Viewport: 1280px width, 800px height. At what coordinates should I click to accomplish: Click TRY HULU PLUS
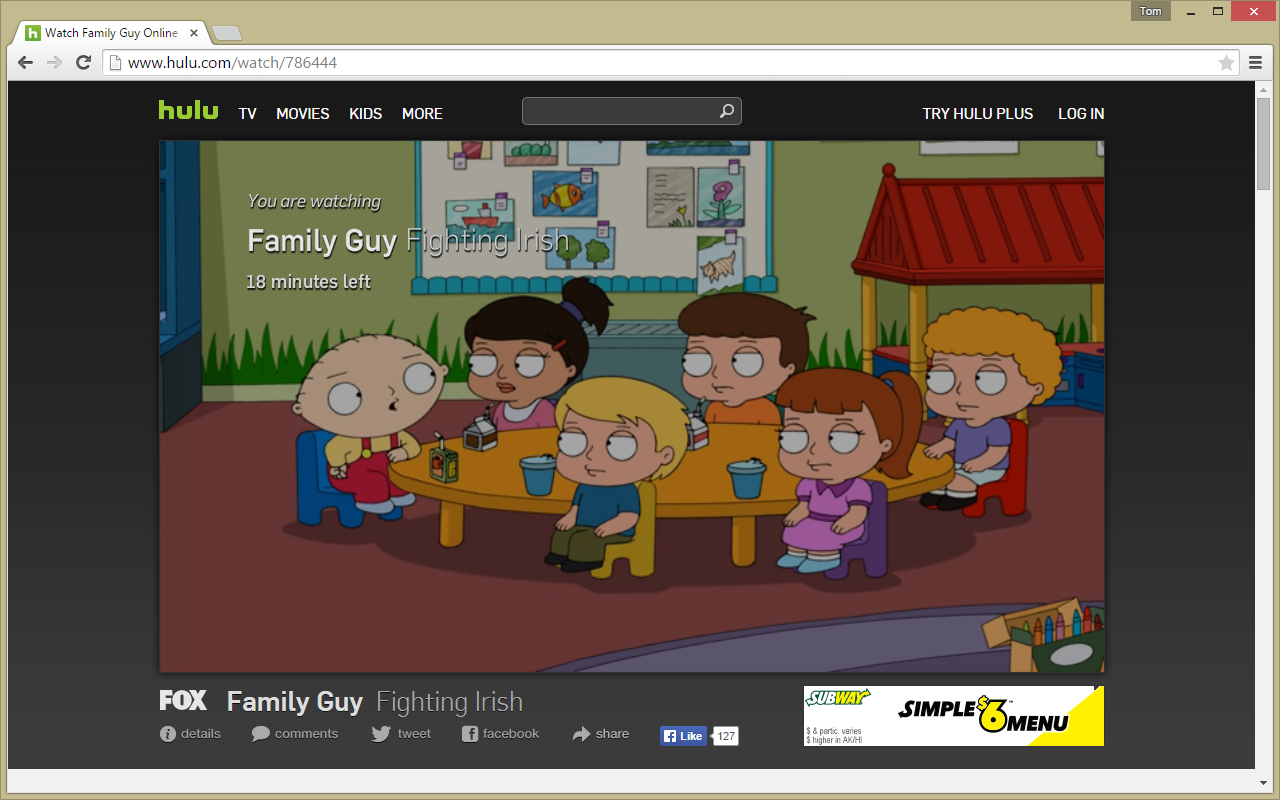978,114
